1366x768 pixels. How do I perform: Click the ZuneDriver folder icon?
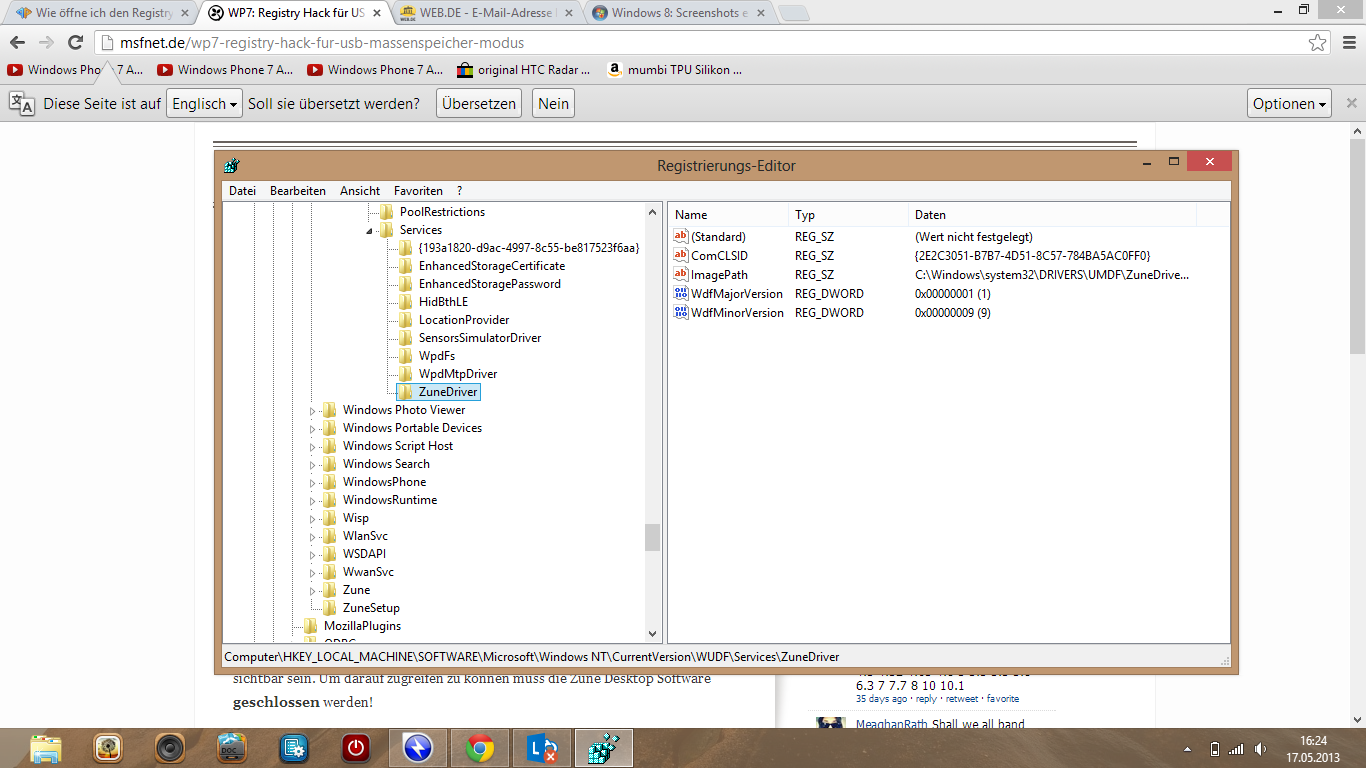click(405, 392)
